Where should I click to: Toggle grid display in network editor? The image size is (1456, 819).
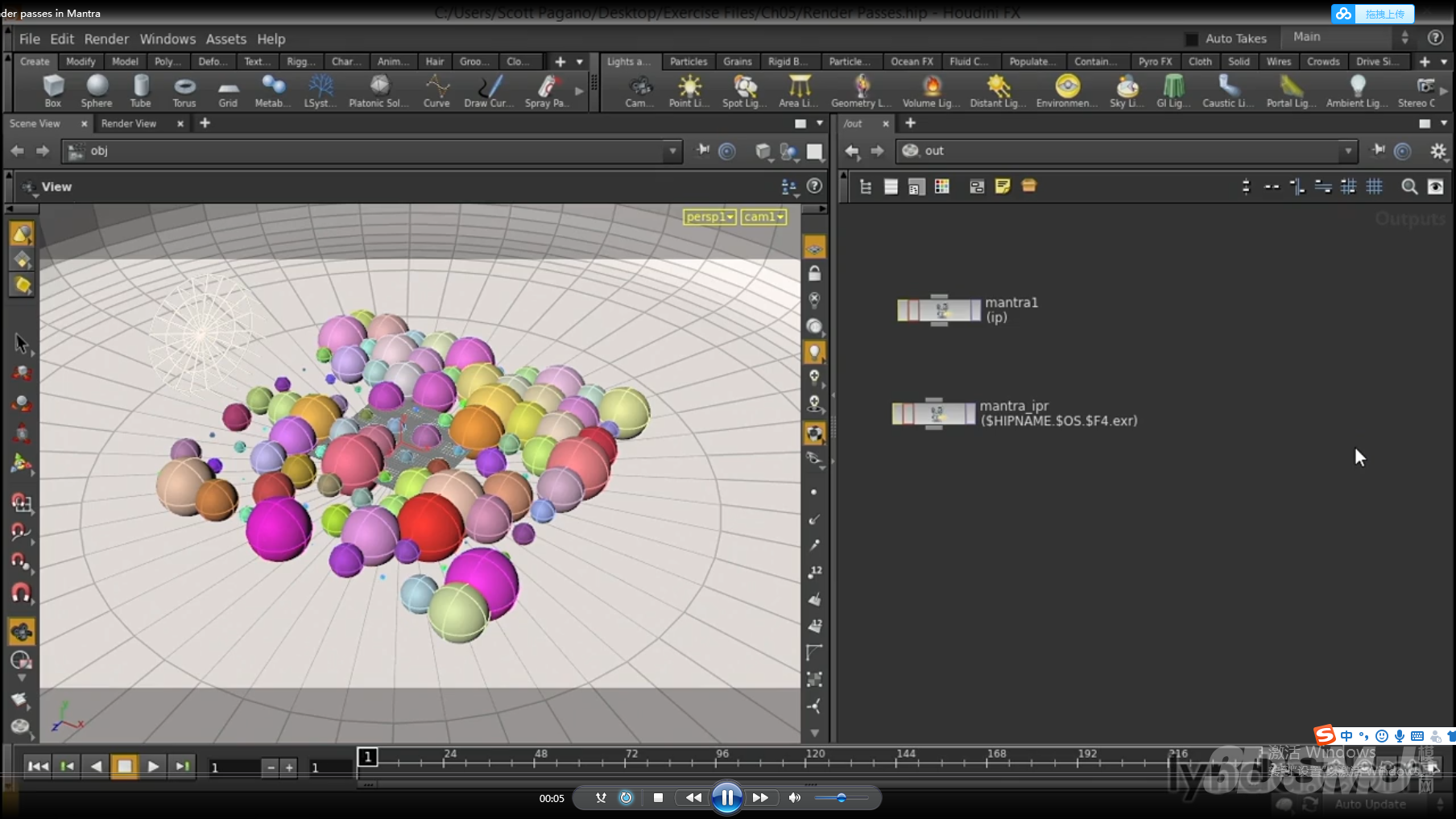tap(1375, 187)
